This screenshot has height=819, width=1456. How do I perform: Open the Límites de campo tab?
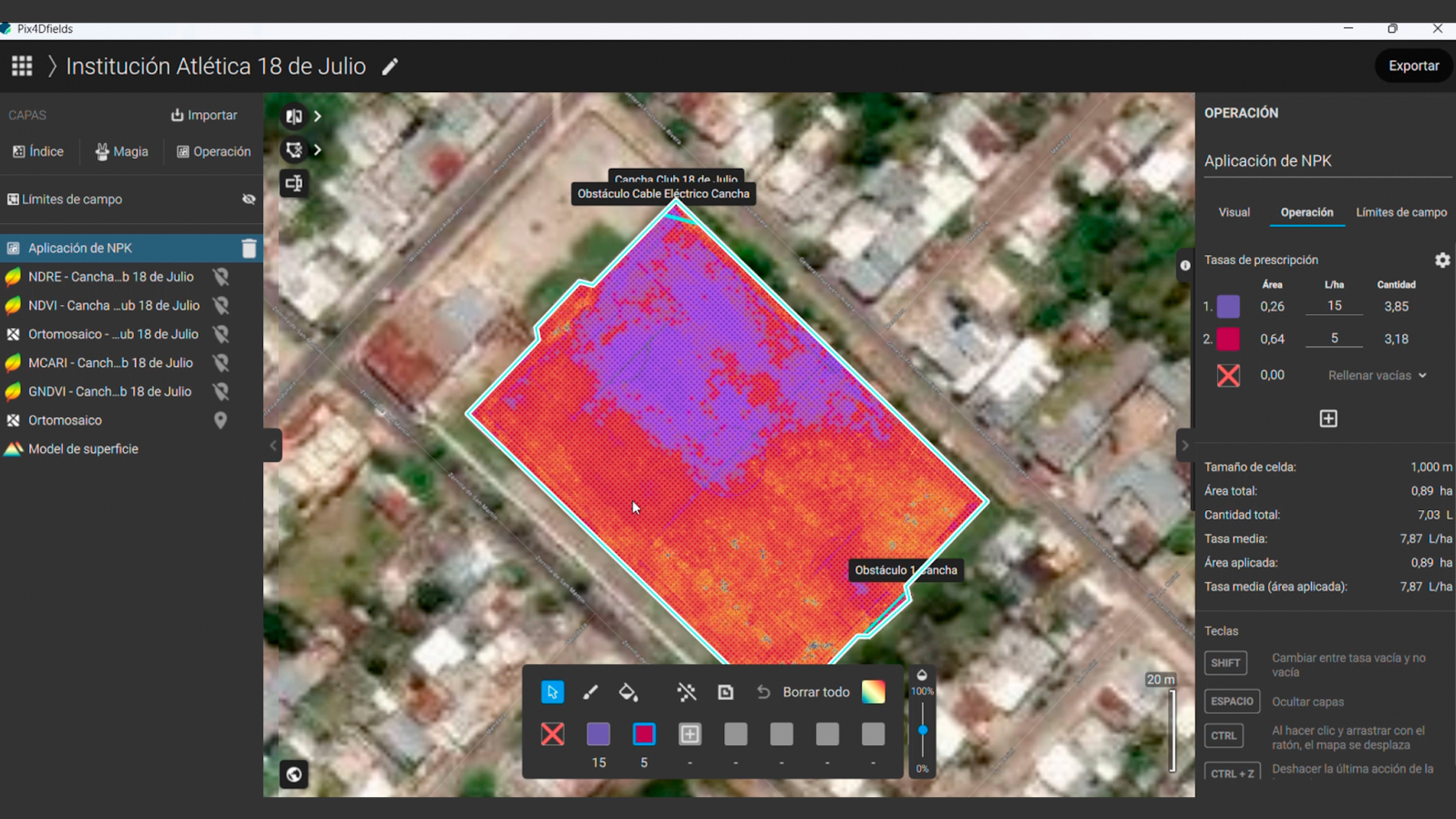click(x=1401, y=213)
